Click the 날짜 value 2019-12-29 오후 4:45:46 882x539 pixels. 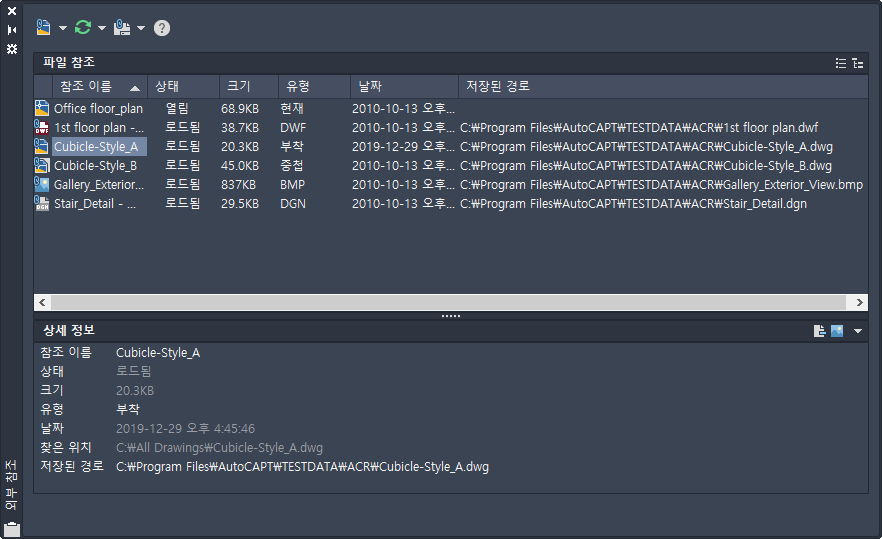tap(186, 429)
